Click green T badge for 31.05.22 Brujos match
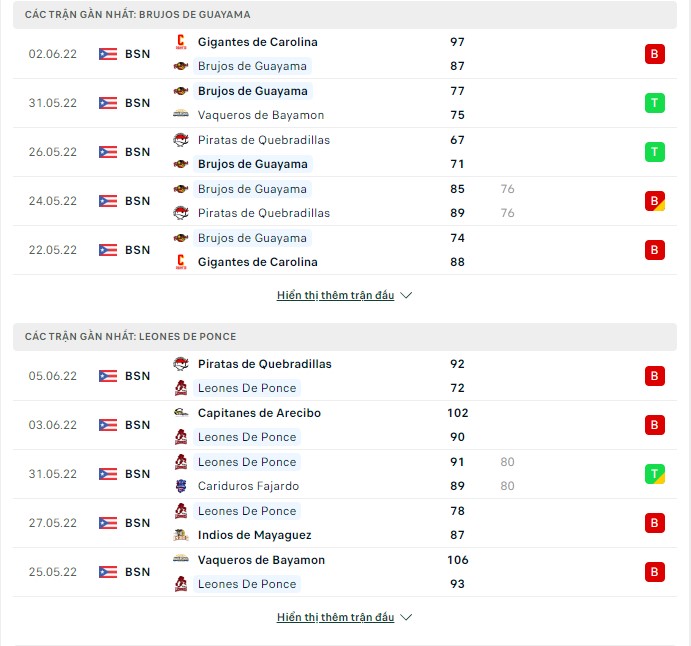Screen dimensions: 691x646 654,103
